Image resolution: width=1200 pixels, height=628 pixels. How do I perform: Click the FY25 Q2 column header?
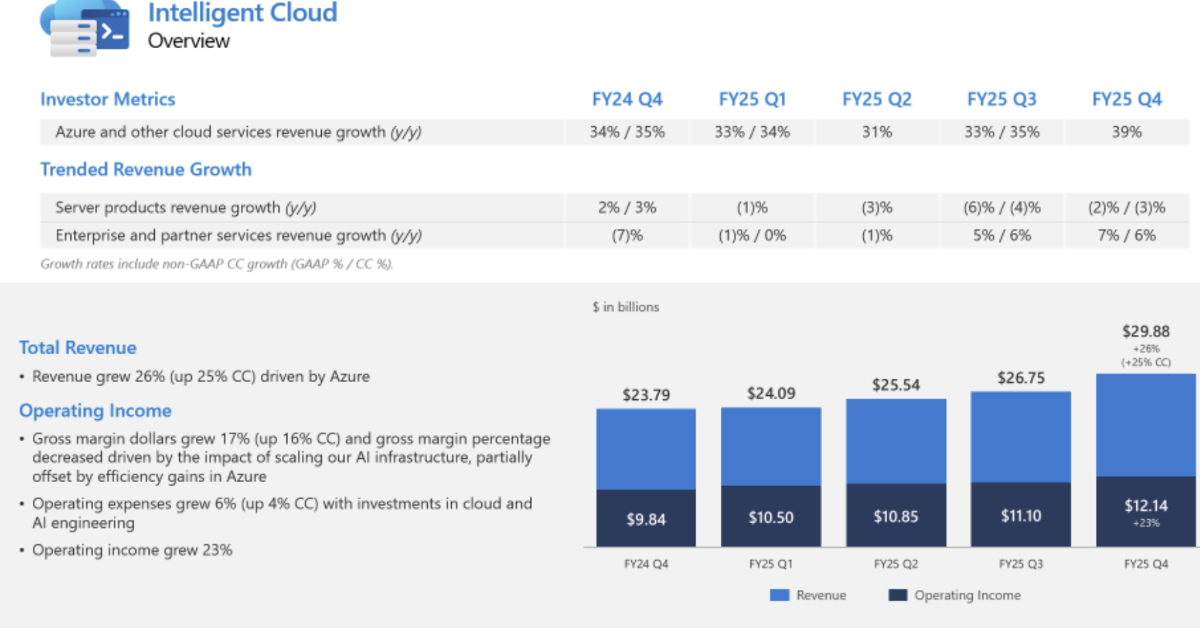tap(876, 99)
